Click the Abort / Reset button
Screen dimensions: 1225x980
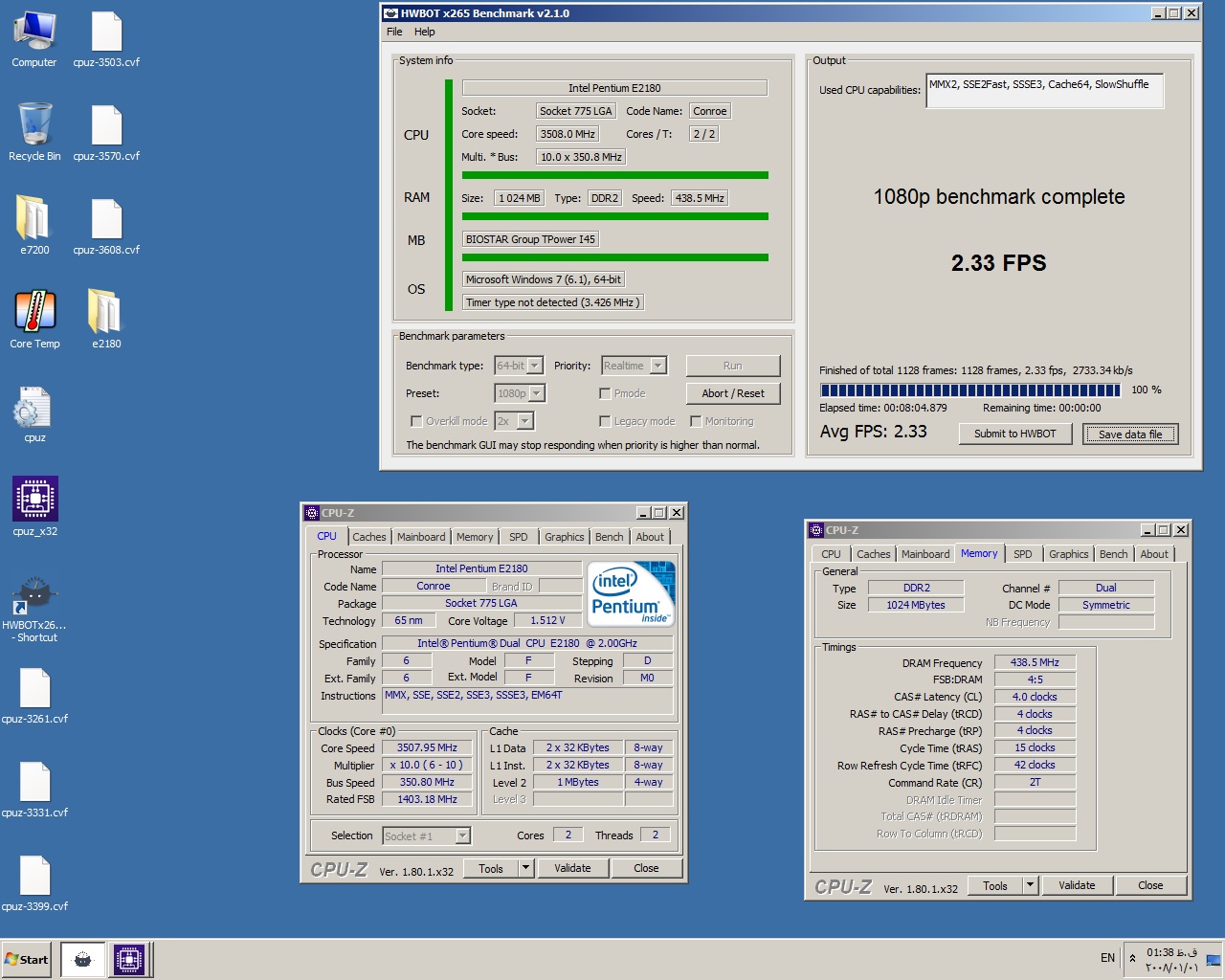coord(733,393)
